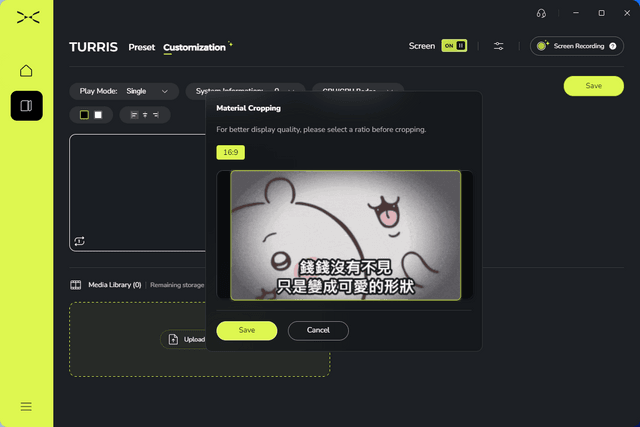
Task: Click the upload file icon
Action: tap(173, 339)
